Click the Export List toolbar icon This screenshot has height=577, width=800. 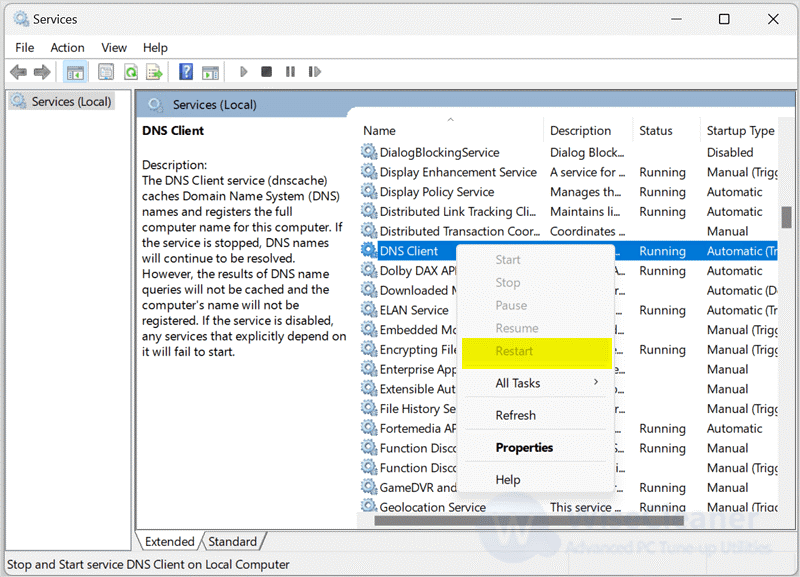(x=154, y=72)
